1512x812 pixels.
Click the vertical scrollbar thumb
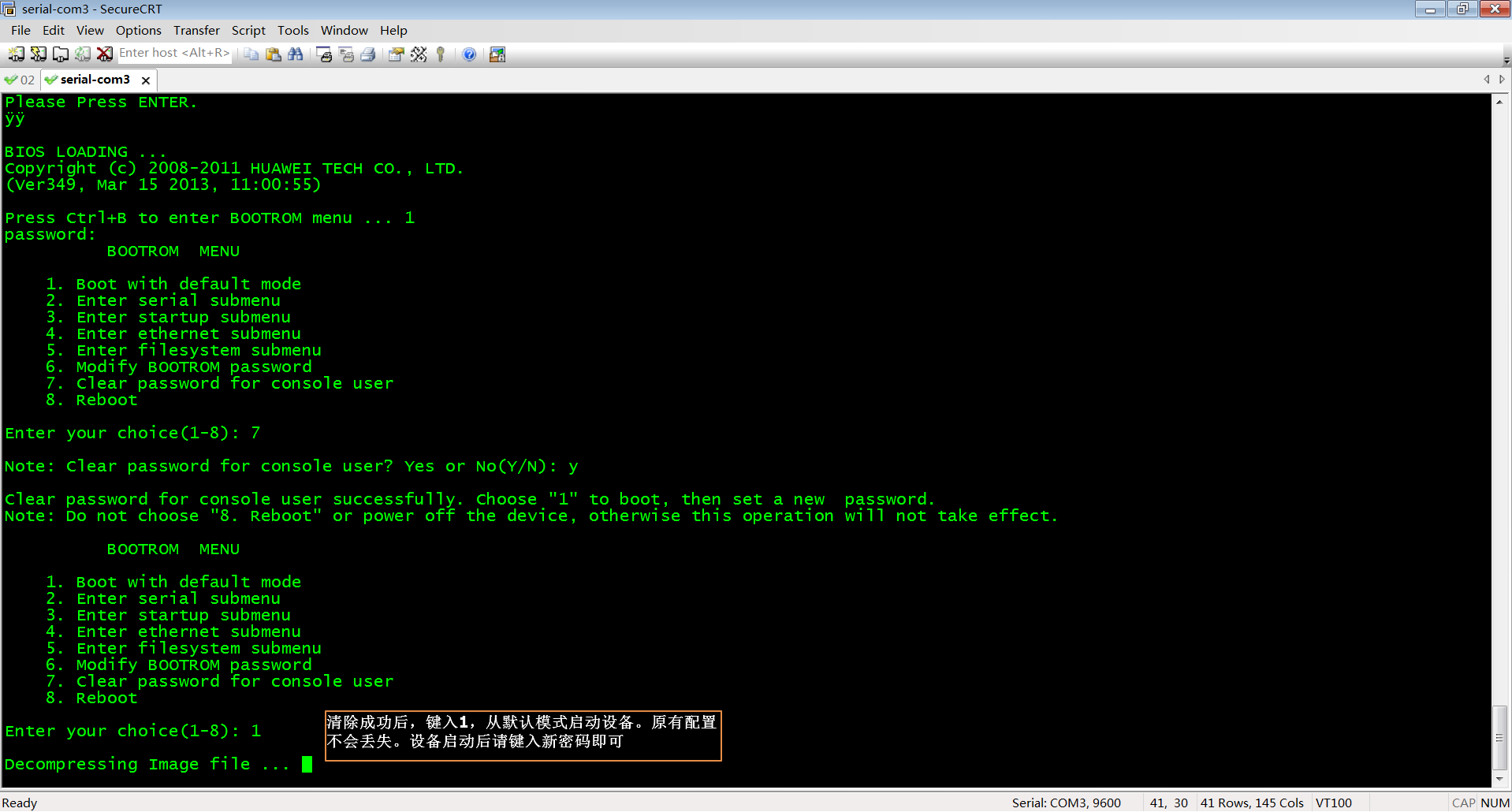[1499, 737]
